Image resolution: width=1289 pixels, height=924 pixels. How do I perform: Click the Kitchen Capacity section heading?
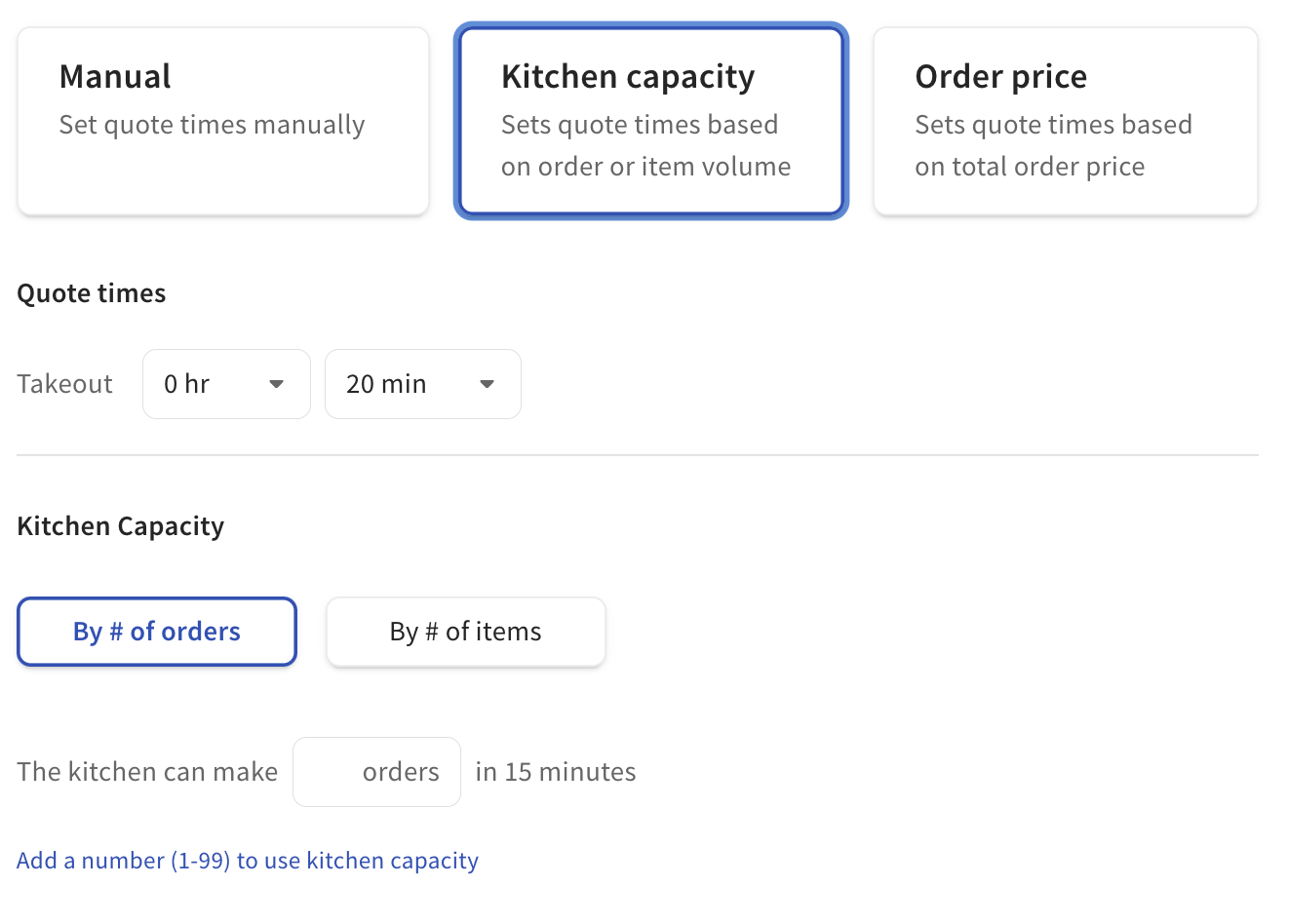click(x=120, y=525)
